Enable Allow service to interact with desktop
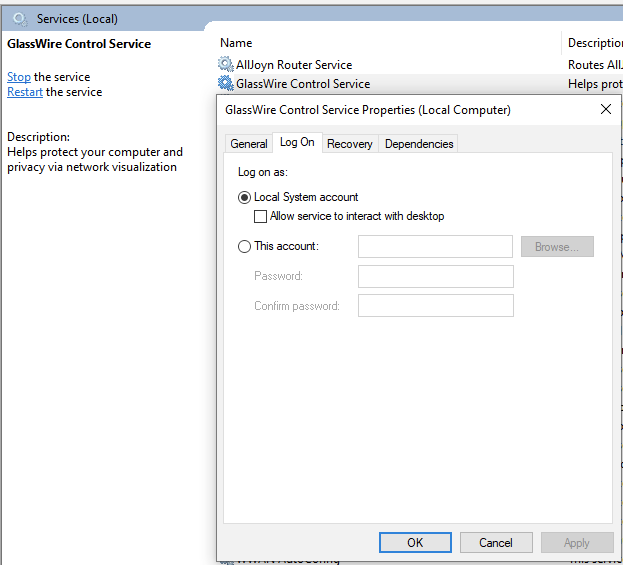Screen dimensions: 623x565 (x=260, y=217)
